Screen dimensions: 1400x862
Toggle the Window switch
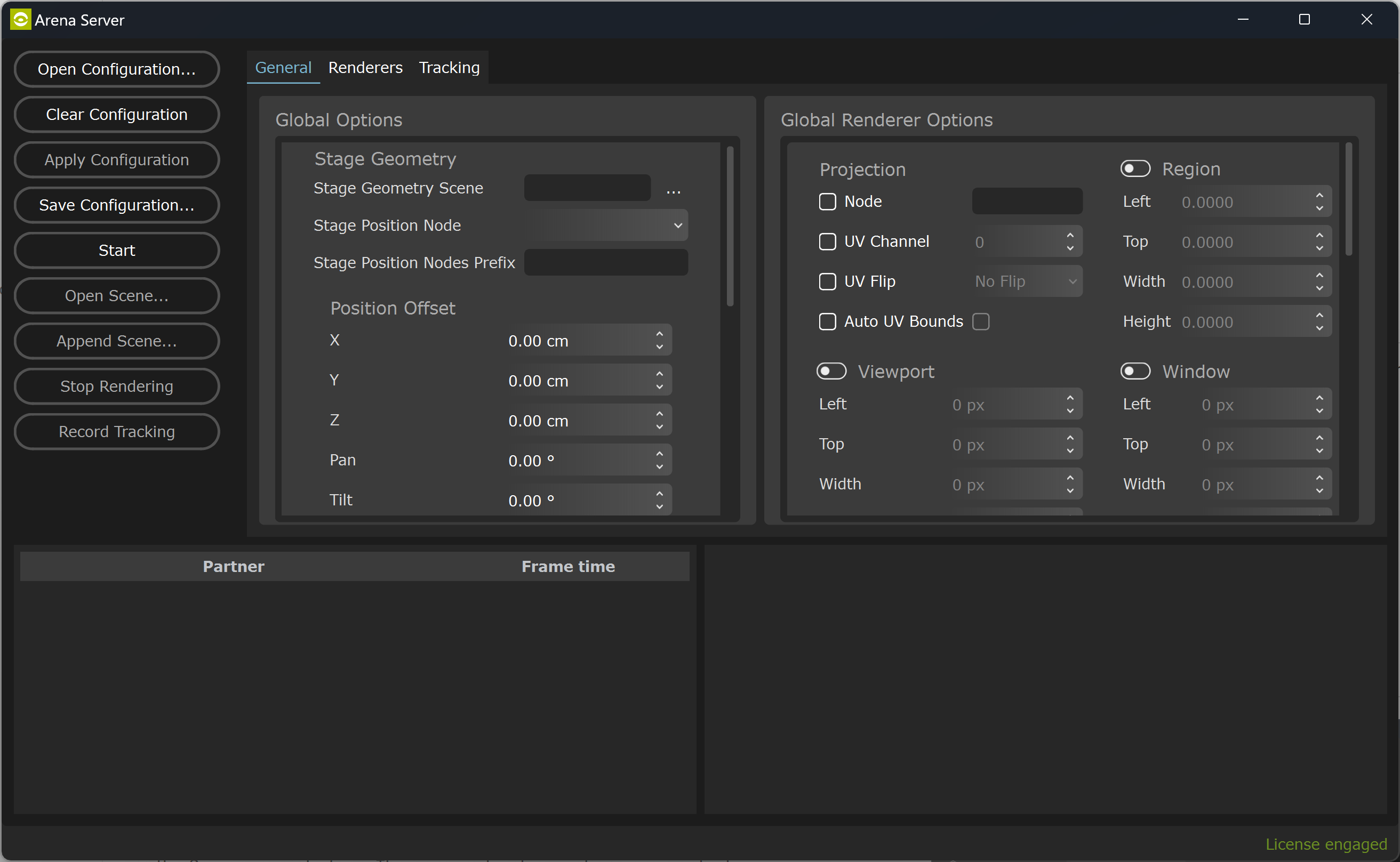click(x=1135, y=371)
